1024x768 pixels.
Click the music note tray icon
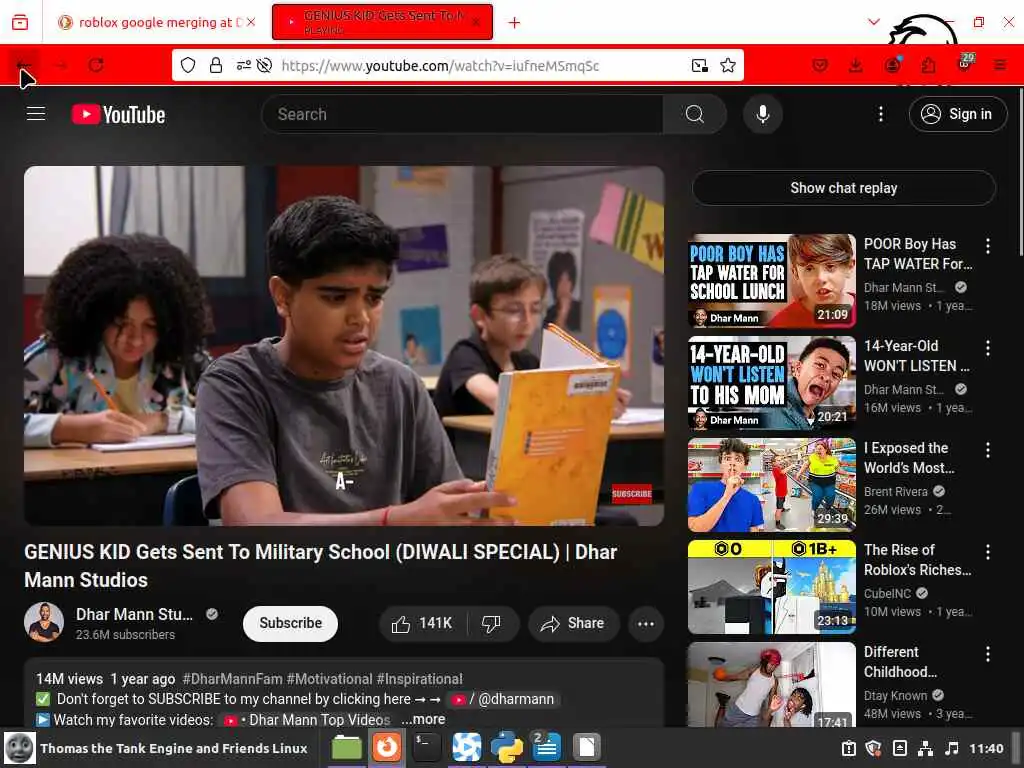pos(952,748)
